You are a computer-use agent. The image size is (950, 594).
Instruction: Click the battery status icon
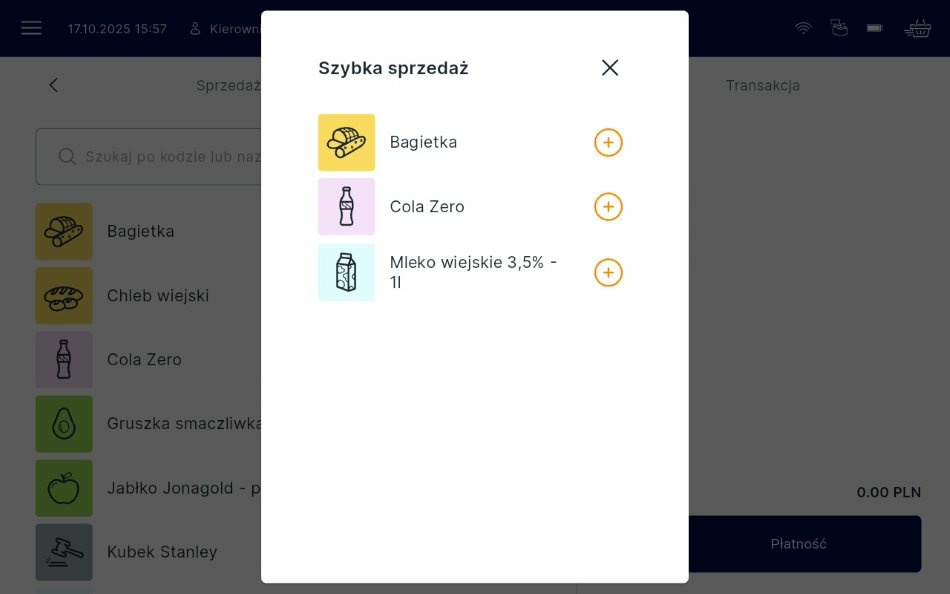click(875, 28)
